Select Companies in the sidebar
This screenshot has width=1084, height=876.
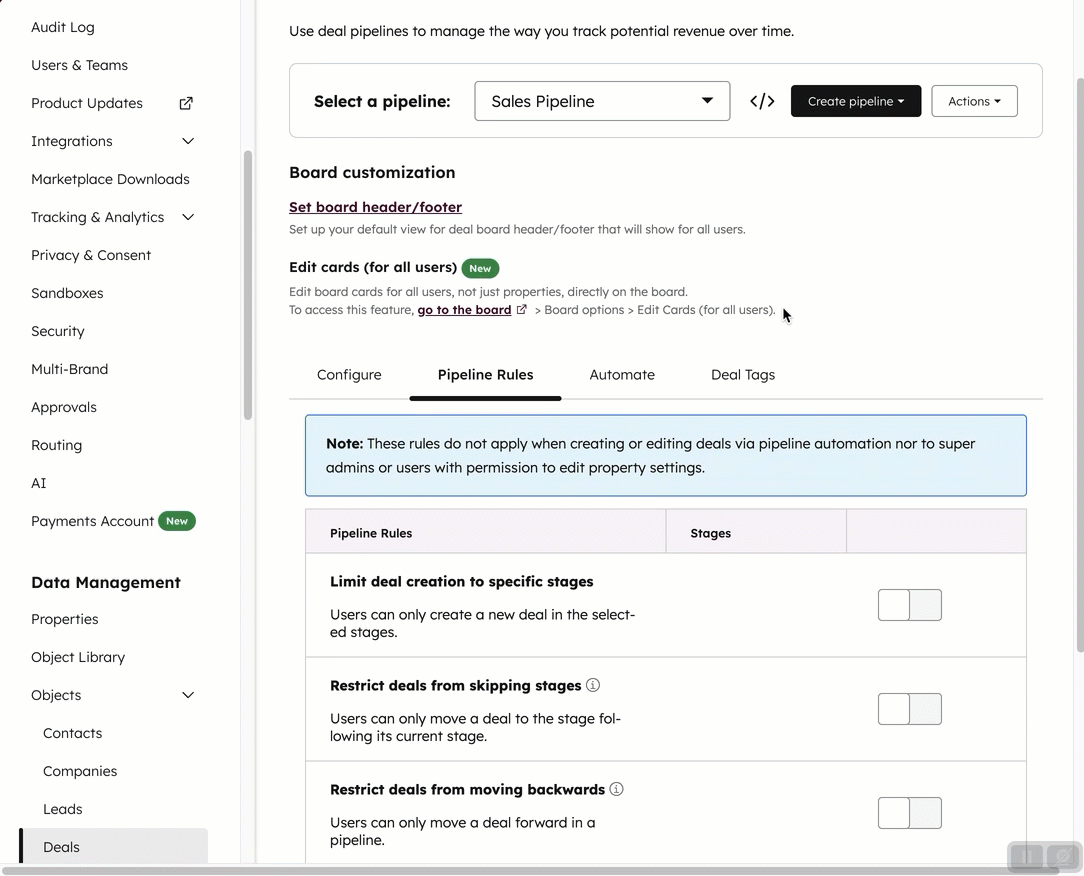[x=79, y=771]
